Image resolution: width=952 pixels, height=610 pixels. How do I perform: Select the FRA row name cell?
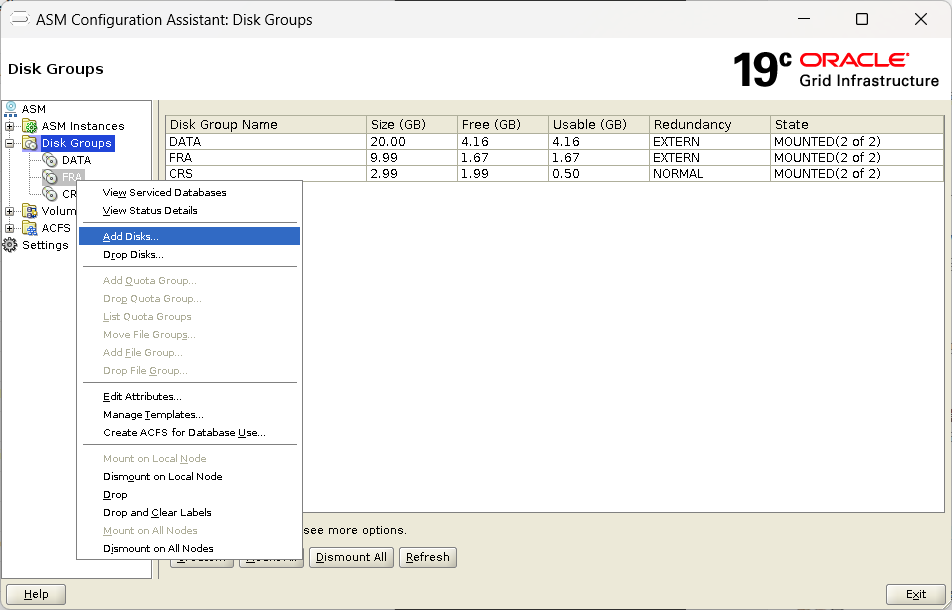coord(266,157)
